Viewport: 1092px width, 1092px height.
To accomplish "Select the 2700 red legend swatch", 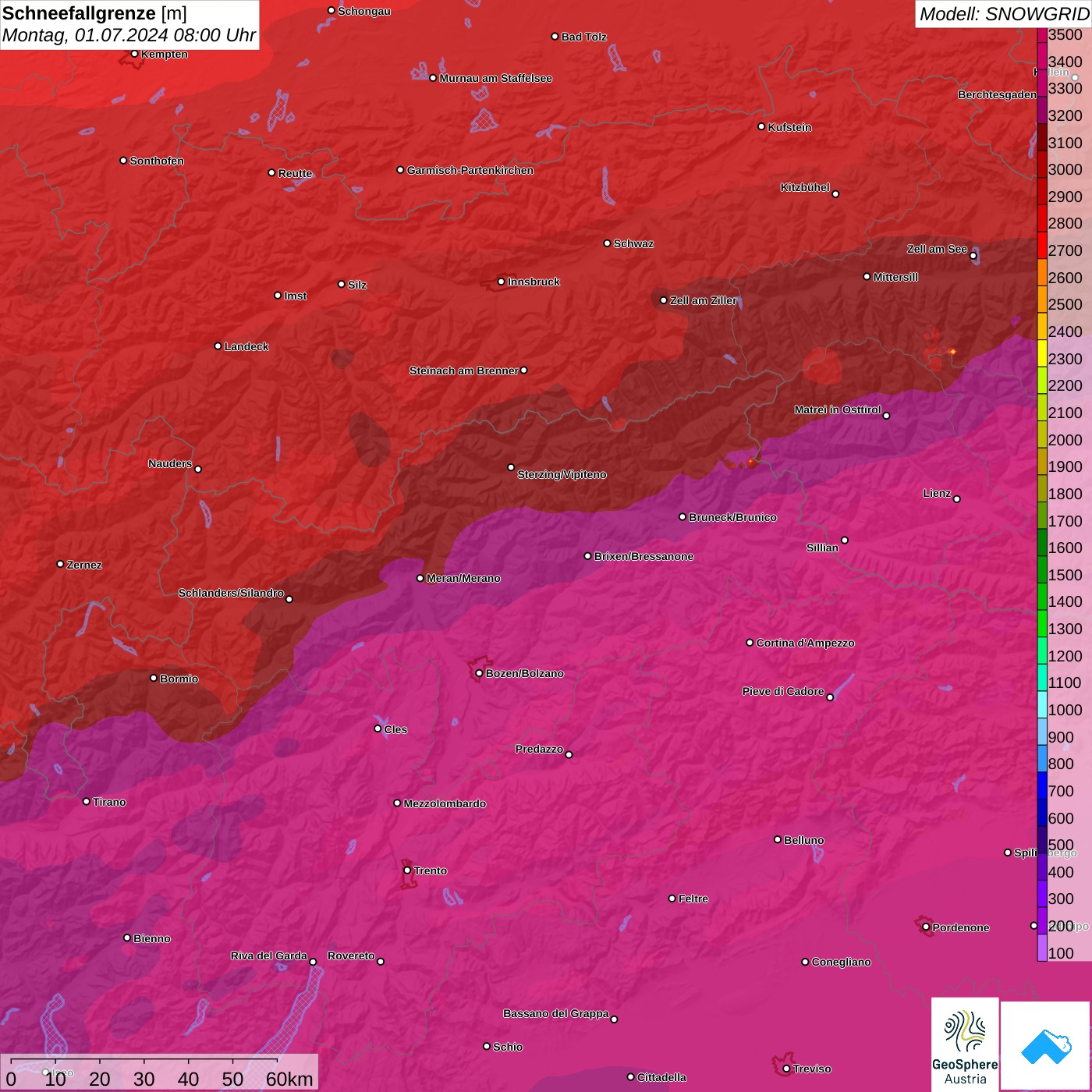I will (1042, 244).
